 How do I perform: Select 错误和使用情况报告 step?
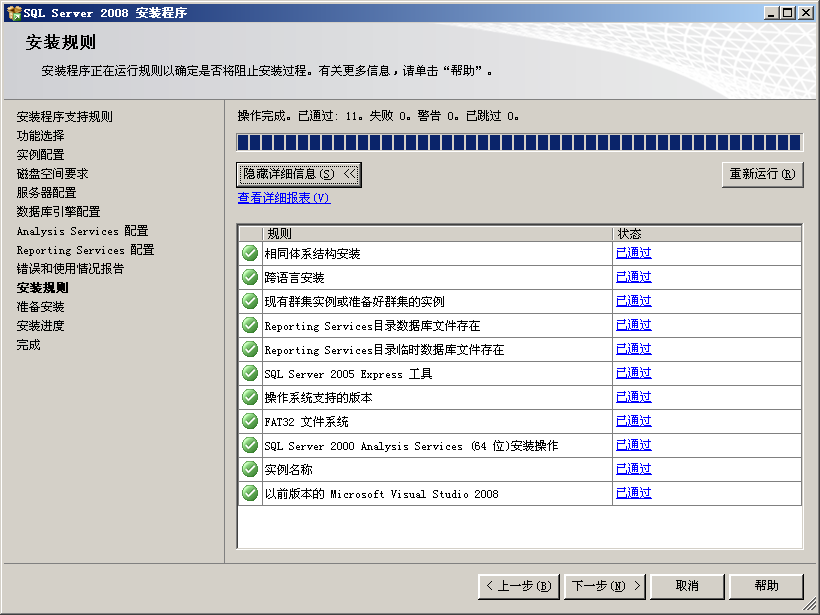click(x=70, y=269)
